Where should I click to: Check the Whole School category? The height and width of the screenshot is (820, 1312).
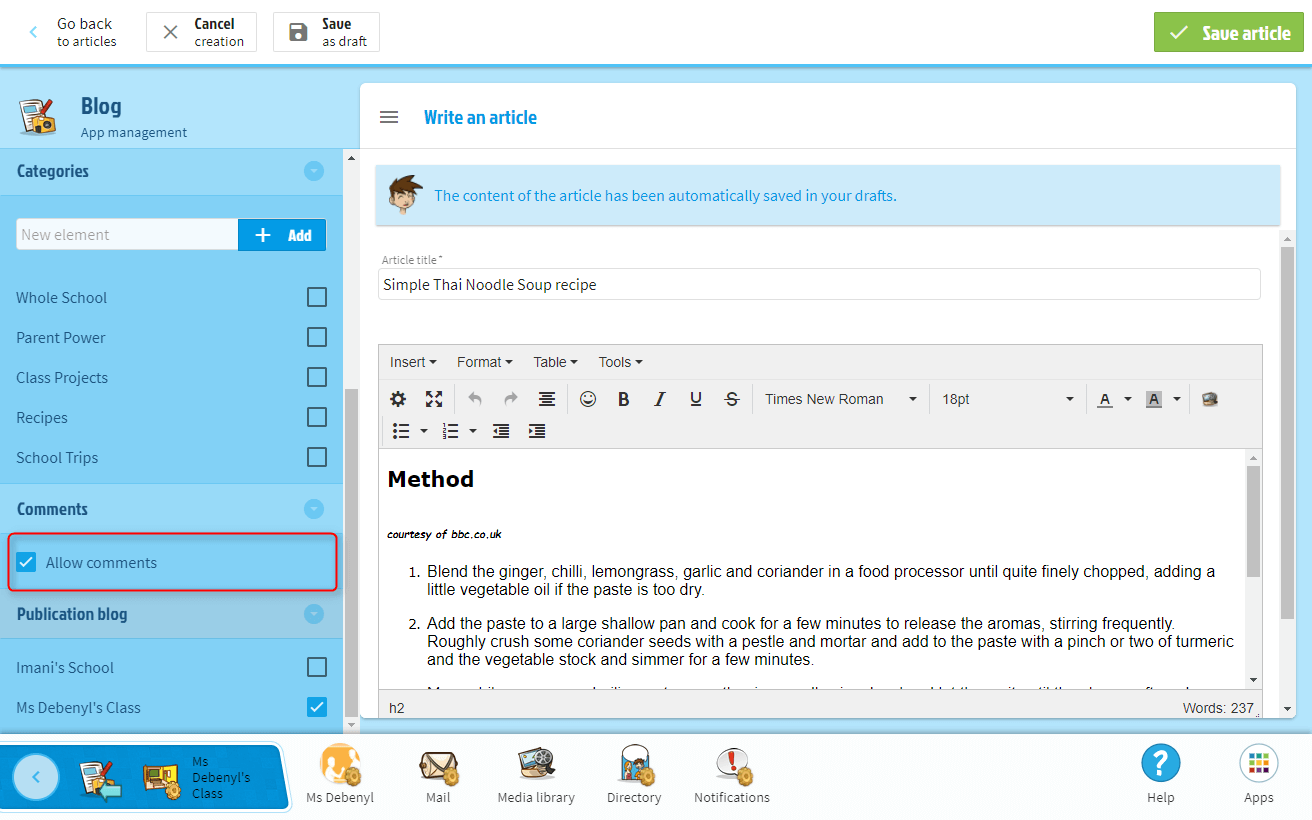click(317, 297)
